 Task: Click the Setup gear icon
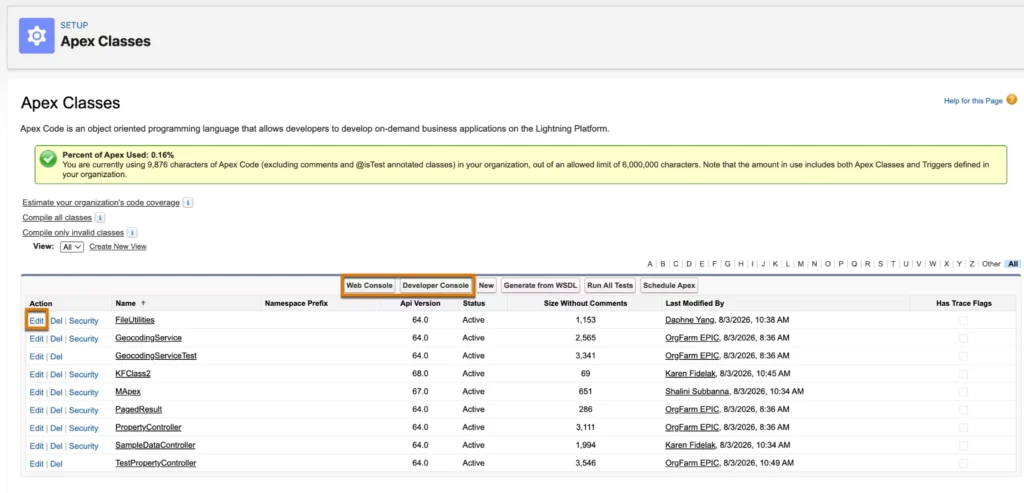point(37,35)
